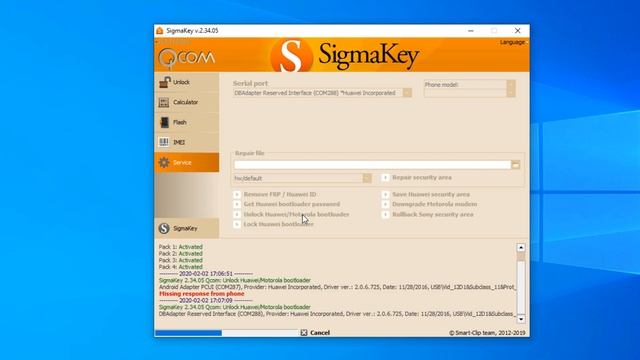The image size is (640, 360).
Task: Click the red "Missing response from phone" message
Action: (x=202, y=293)
